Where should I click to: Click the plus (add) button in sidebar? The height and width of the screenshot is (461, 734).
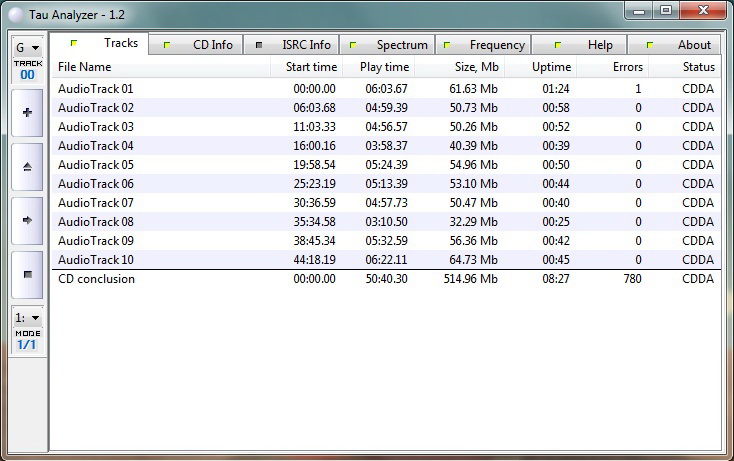[27, 113]
